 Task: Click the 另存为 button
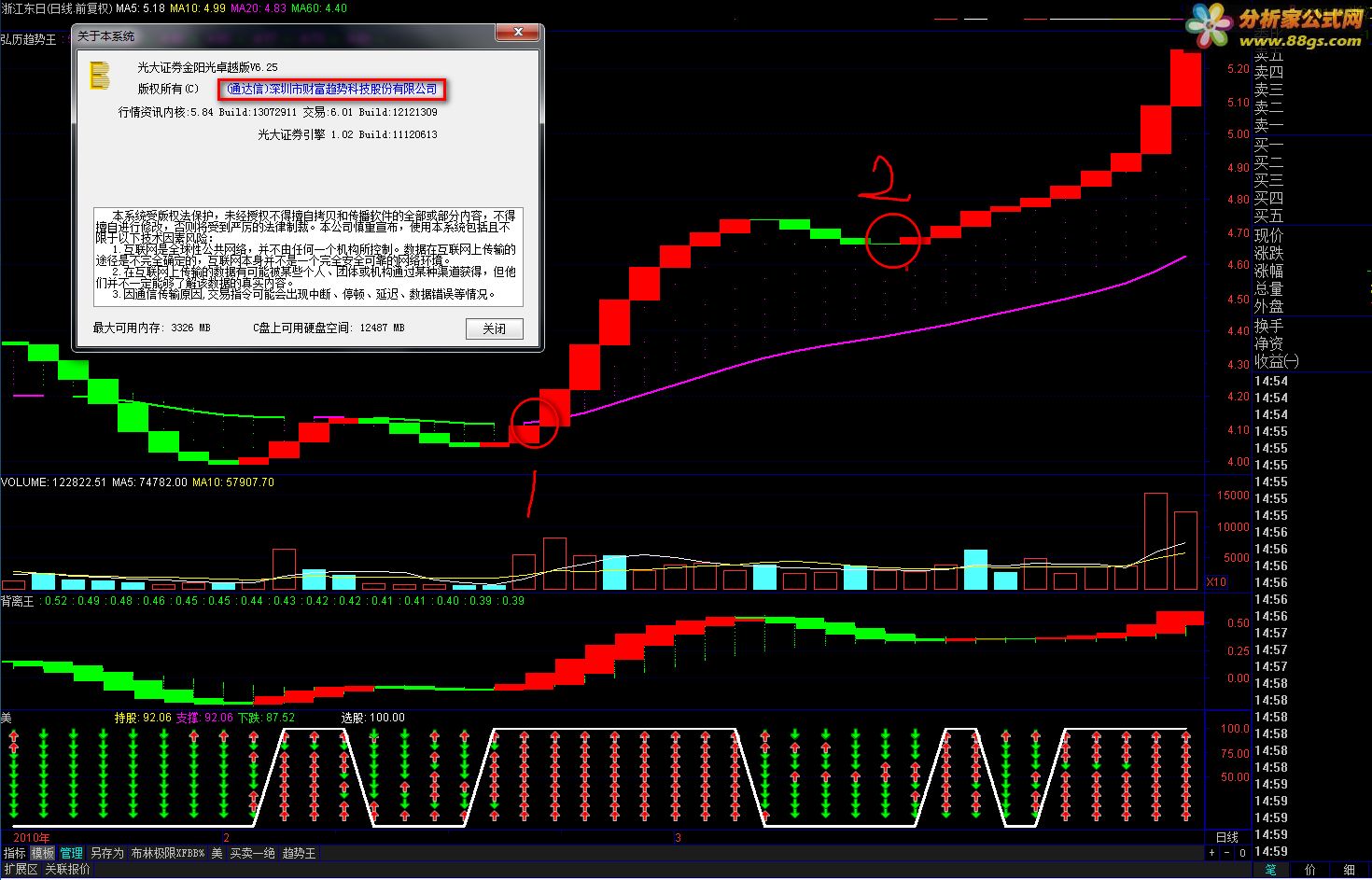pyautogui.click(x=106, y=853)
